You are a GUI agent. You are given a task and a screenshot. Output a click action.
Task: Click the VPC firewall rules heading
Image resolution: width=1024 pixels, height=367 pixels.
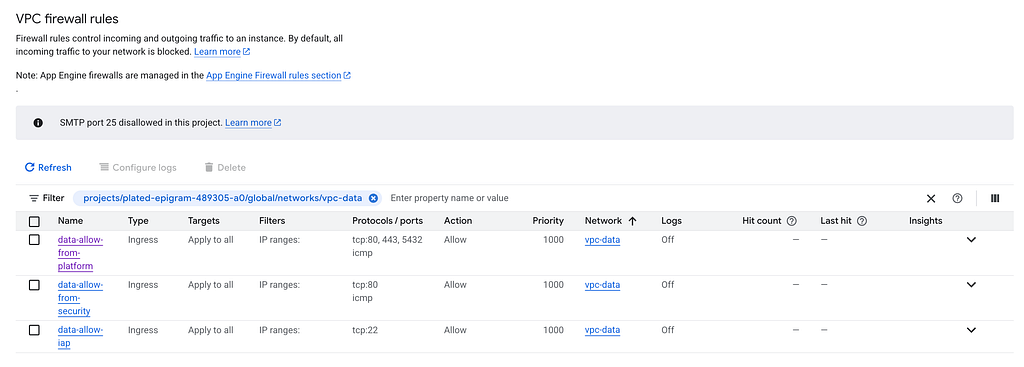[x=67, y=19]
